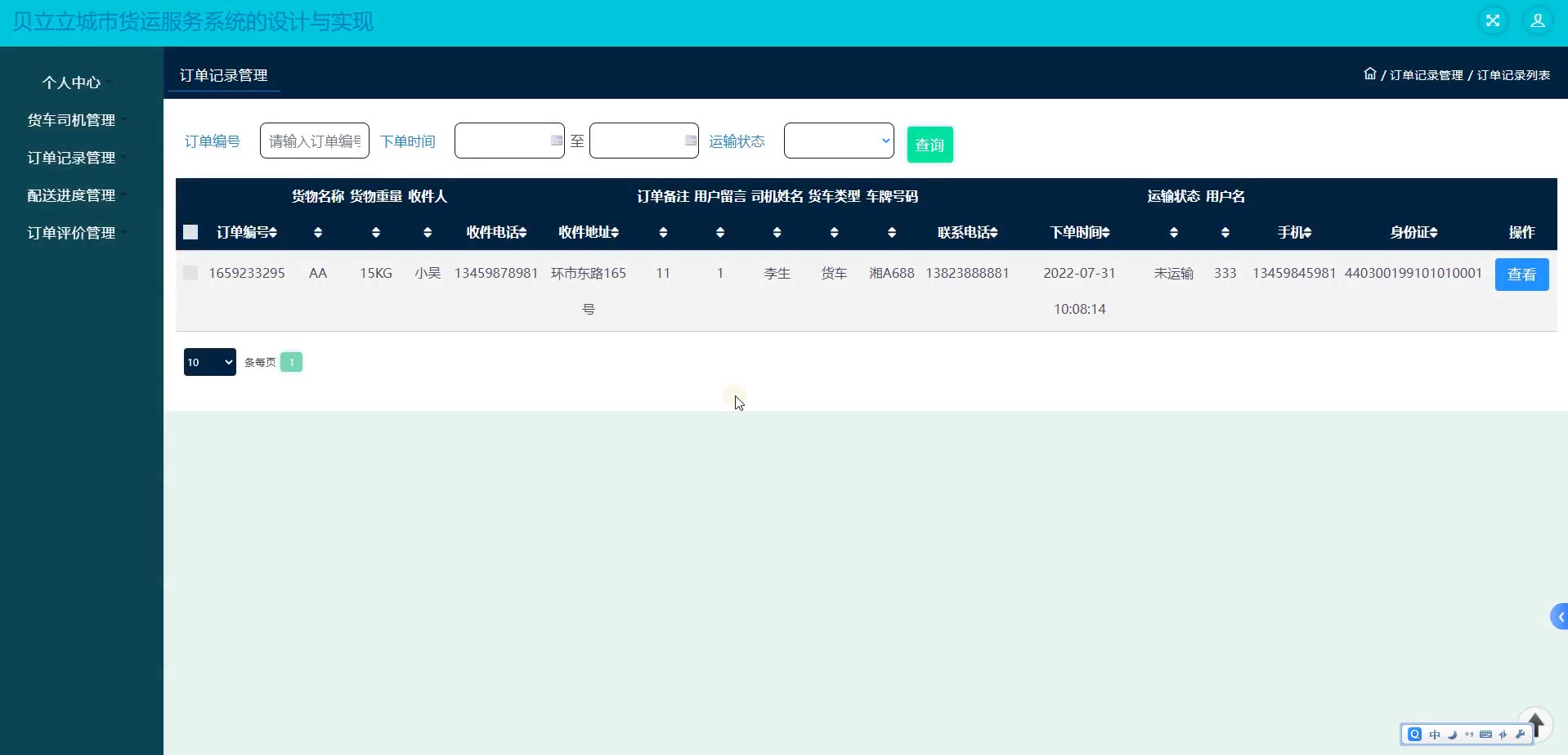
Task: Focus the 订单编号 search input field
Action: [315, 141]
